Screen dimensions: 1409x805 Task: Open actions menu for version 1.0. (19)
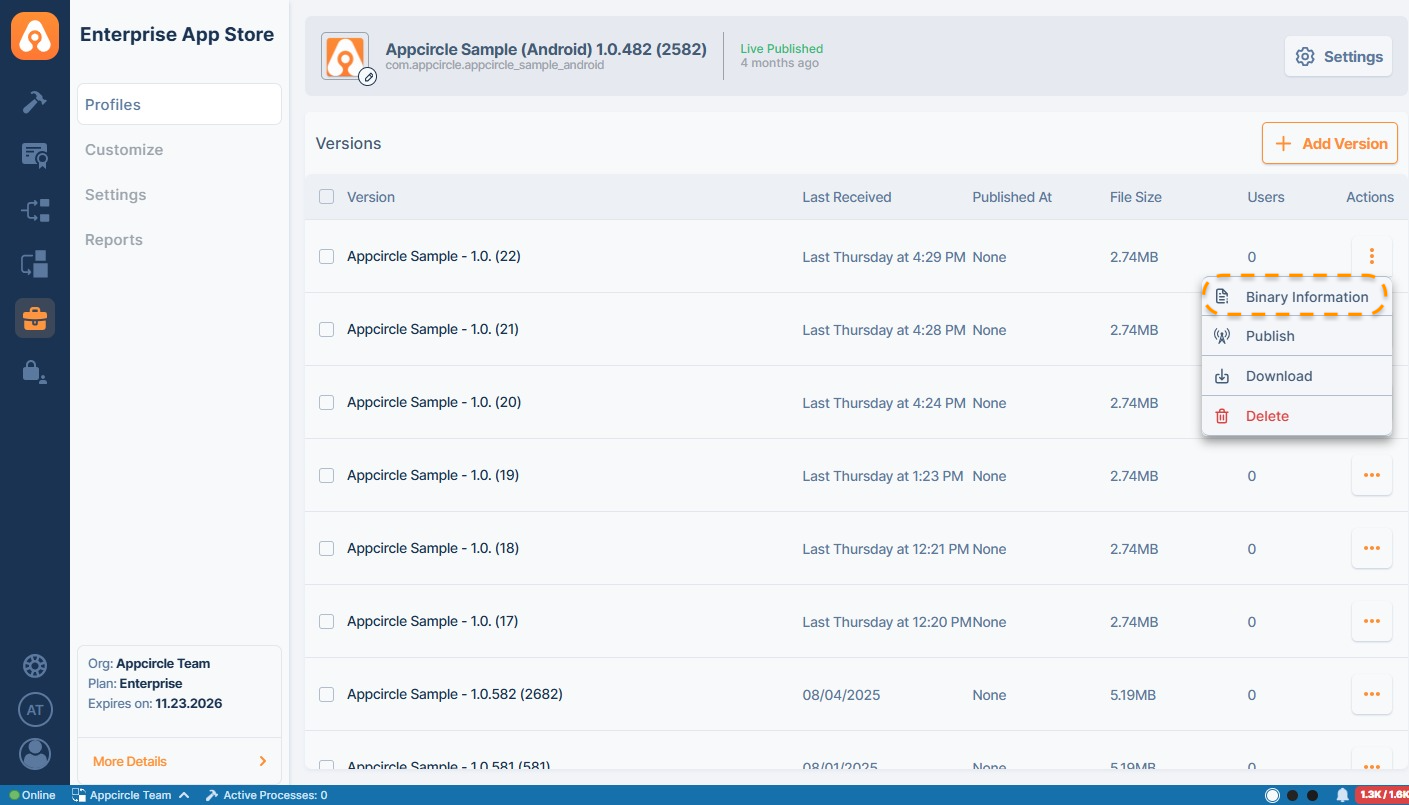point(1371,476)
